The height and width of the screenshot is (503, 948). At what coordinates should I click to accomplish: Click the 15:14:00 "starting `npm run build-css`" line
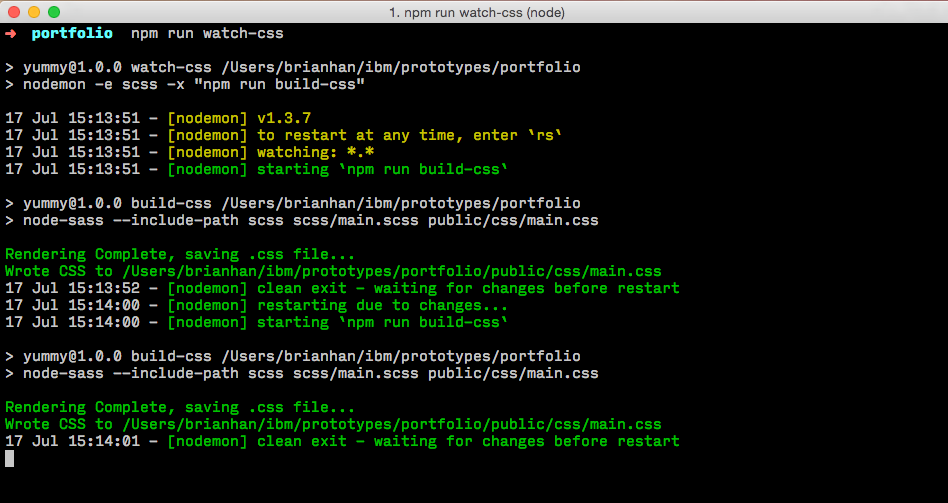coord(256,322)
